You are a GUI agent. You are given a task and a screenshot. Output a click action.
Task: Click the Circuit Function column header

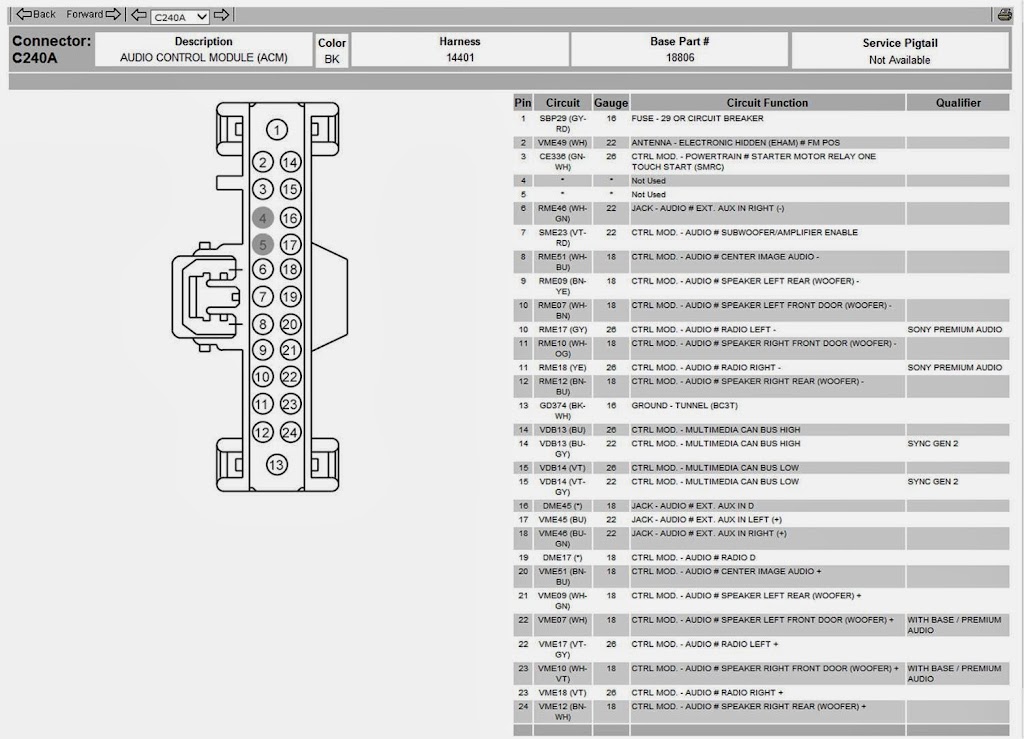click(x=767, y=102)
